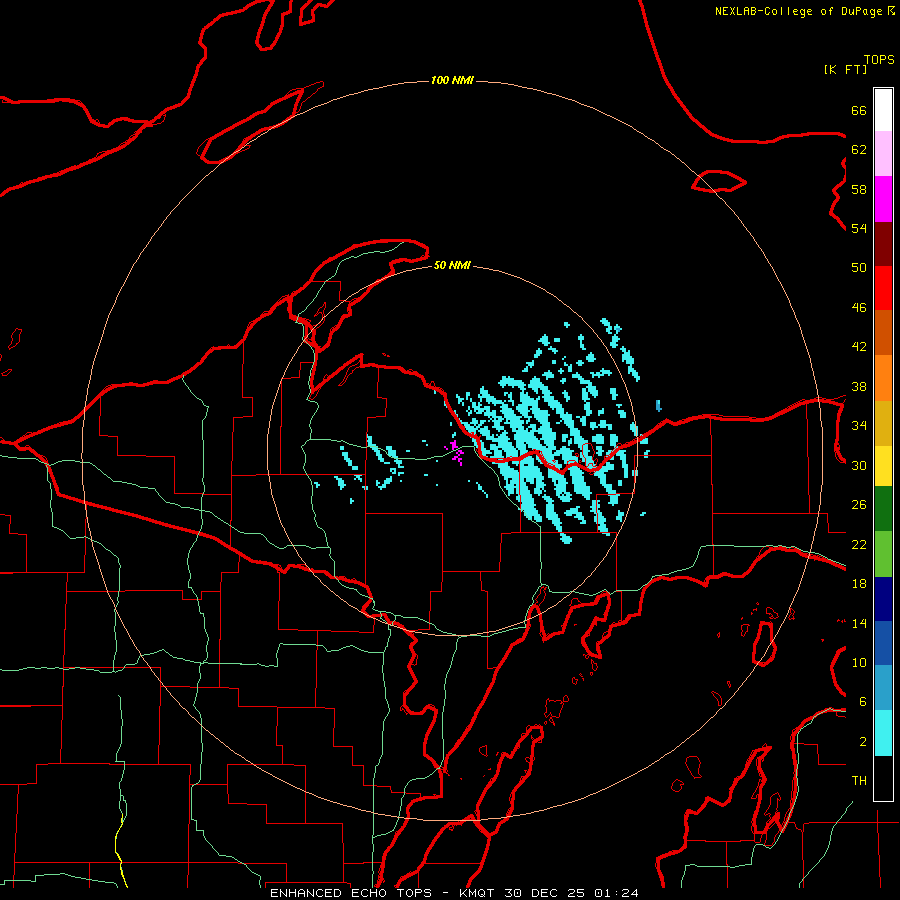Screen dimensions: 900x900
Task: Click the '01:24' time in the footer
Action: pyautogui.click(x=616, y=893)
